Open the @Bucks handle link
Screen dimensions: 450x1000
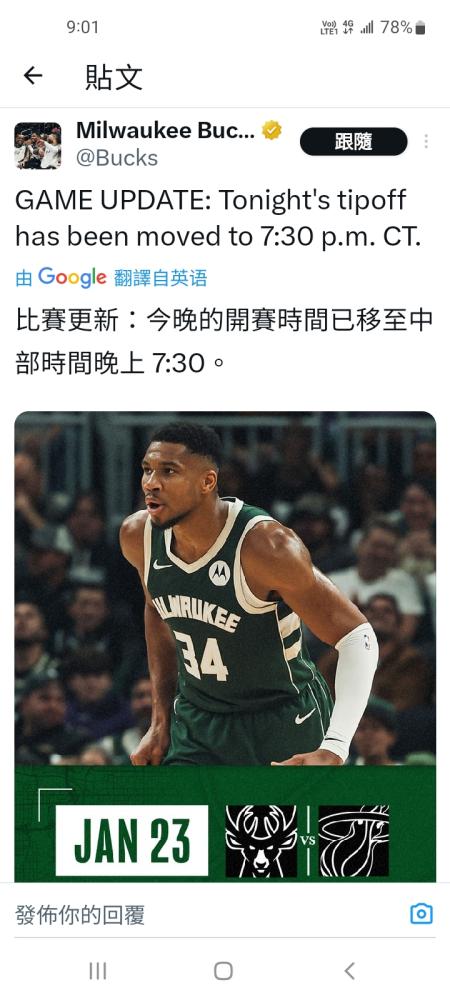click(117, 158)
